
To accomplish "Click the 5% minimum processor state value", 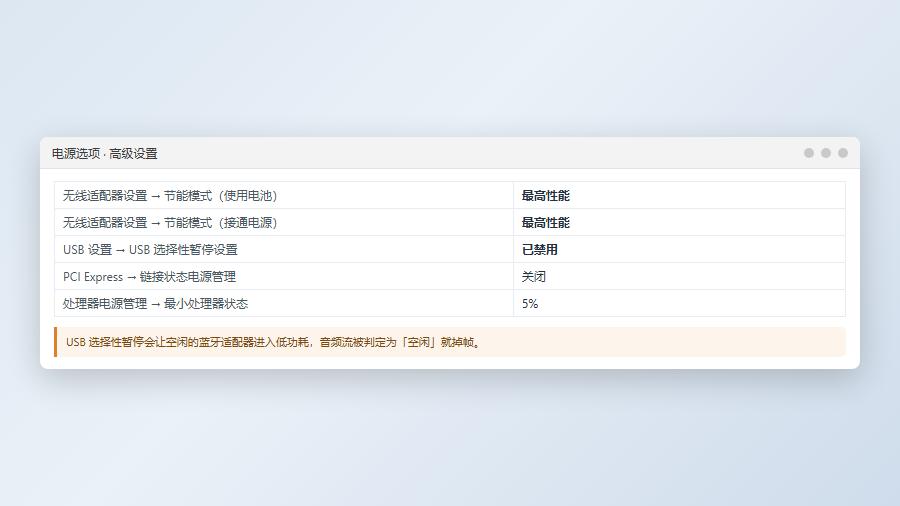I will (530, 303).
